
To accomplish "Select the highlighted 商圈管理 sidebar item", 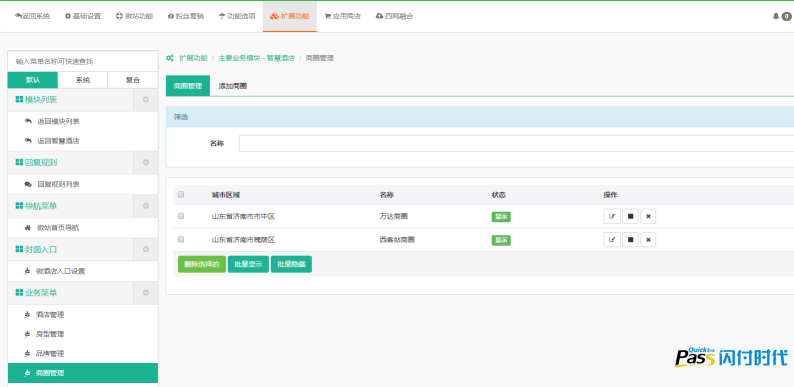I will click(83, 373).
